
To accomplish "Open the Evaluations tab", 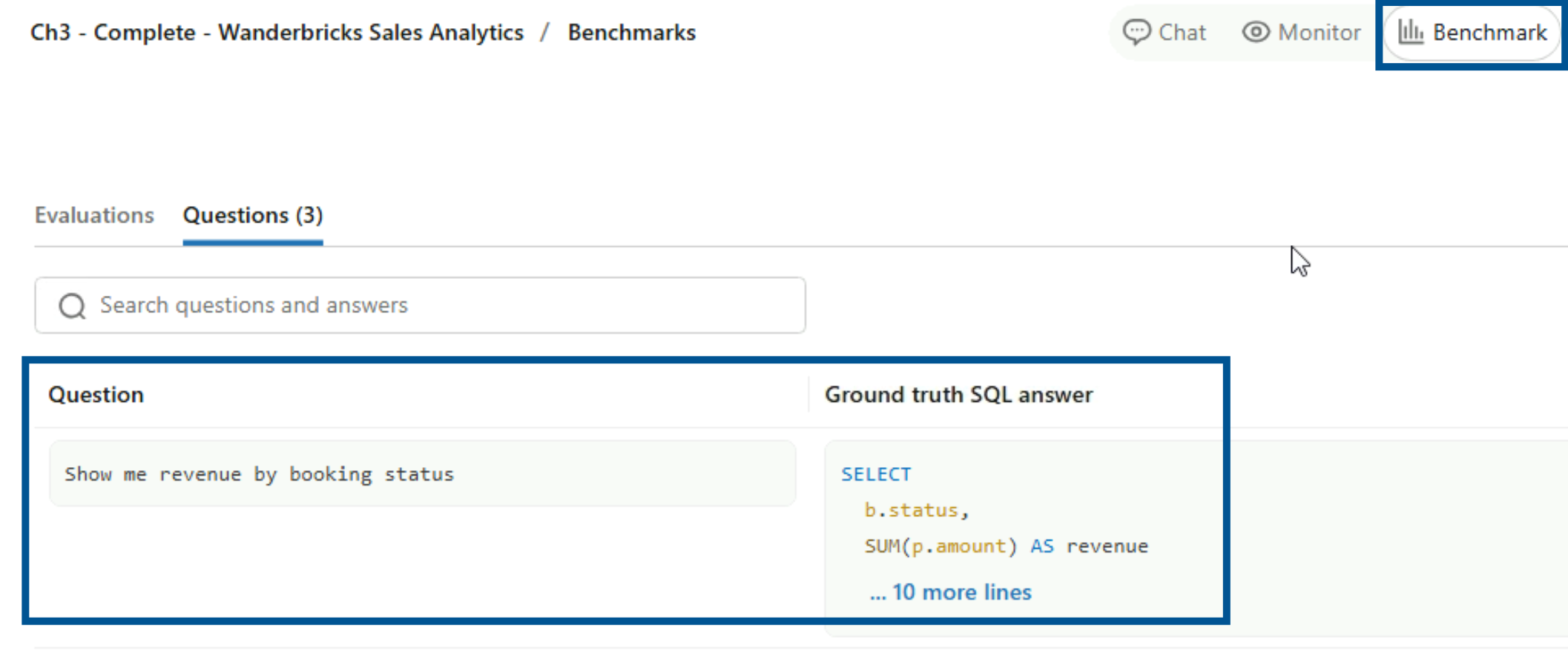I will [x=94, y=216].
